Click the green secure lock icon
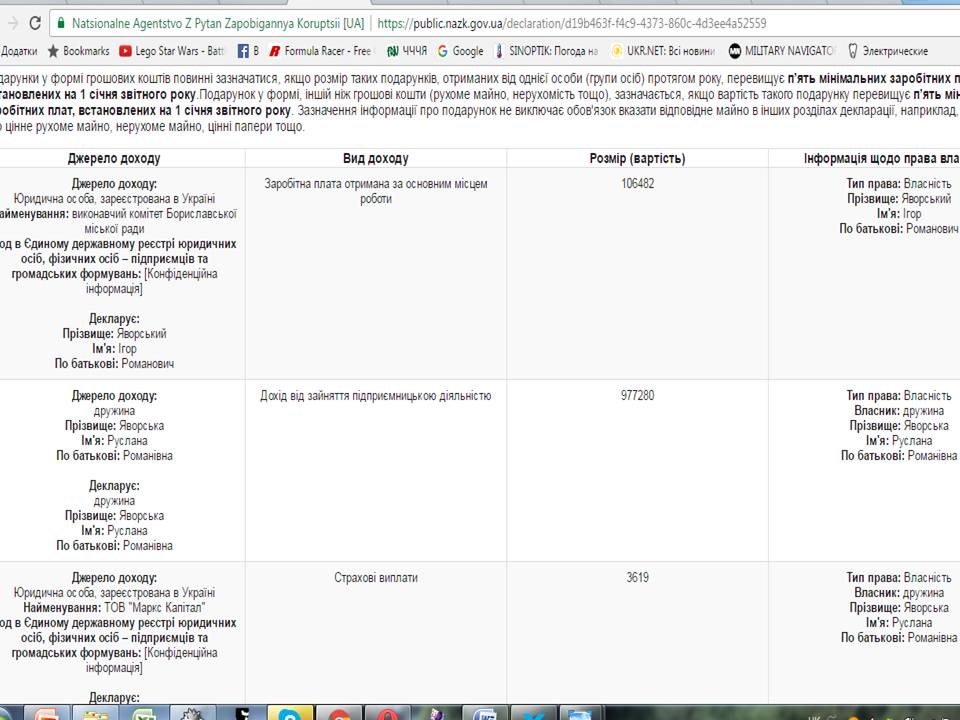960x720 pixels. [x=61, y=22]
